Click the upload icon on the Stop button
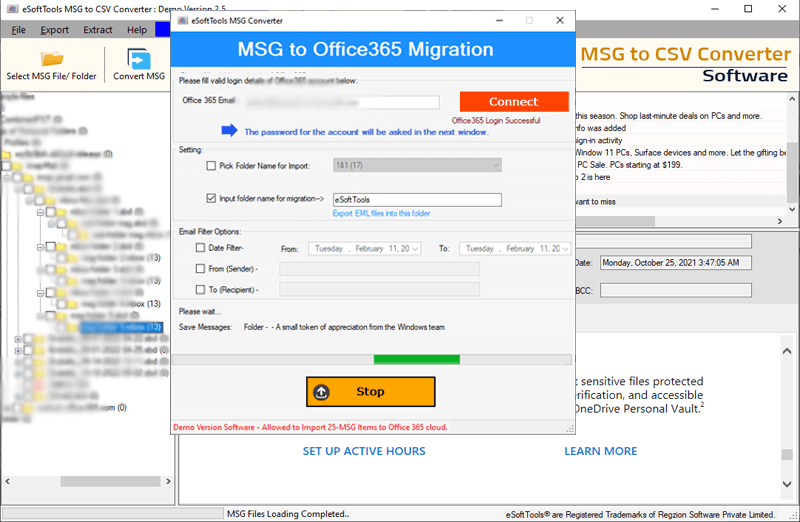 coord(322,392)
